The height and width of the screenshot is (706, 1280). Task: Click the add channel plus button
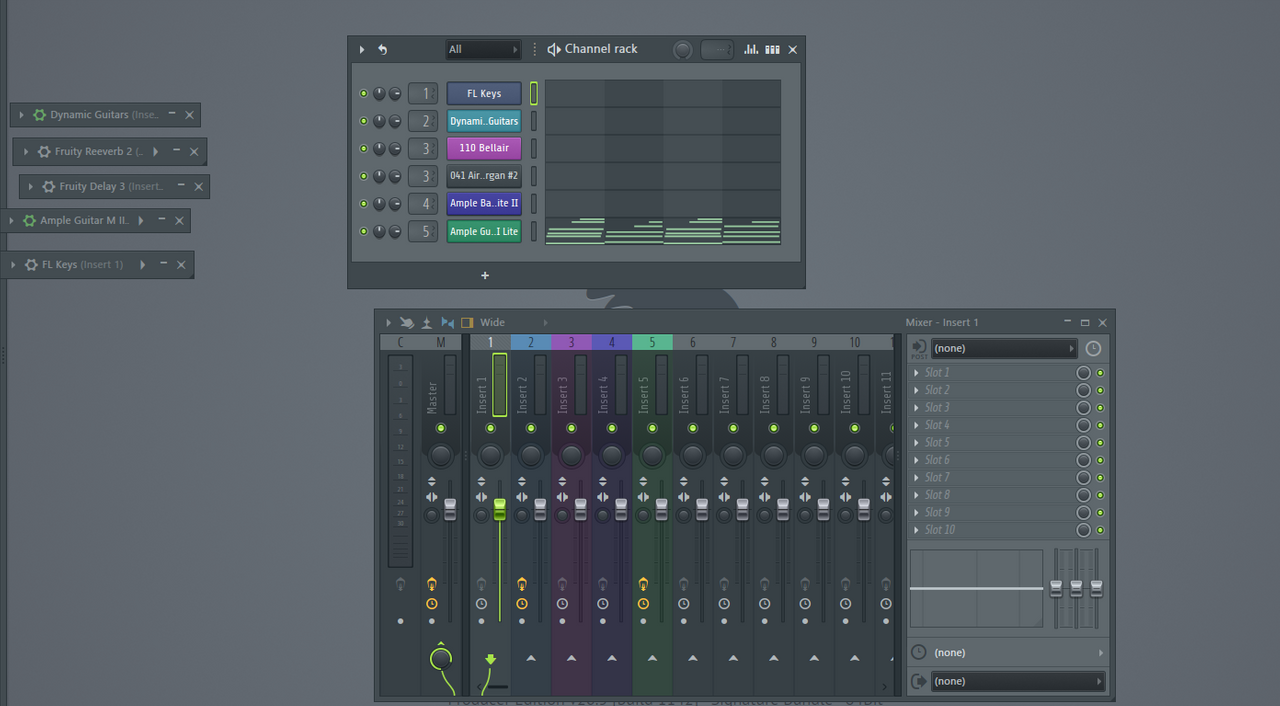[x=485, y=275]
